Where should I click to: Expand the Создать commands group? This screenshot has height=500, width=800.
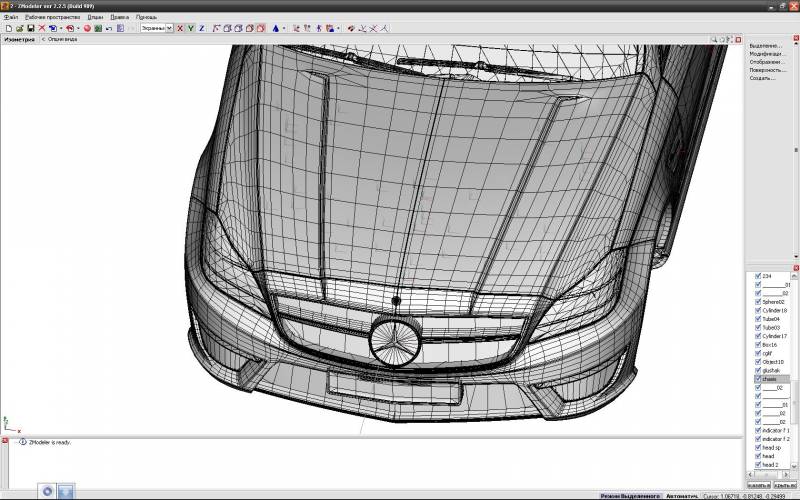[x=762, y=79]
